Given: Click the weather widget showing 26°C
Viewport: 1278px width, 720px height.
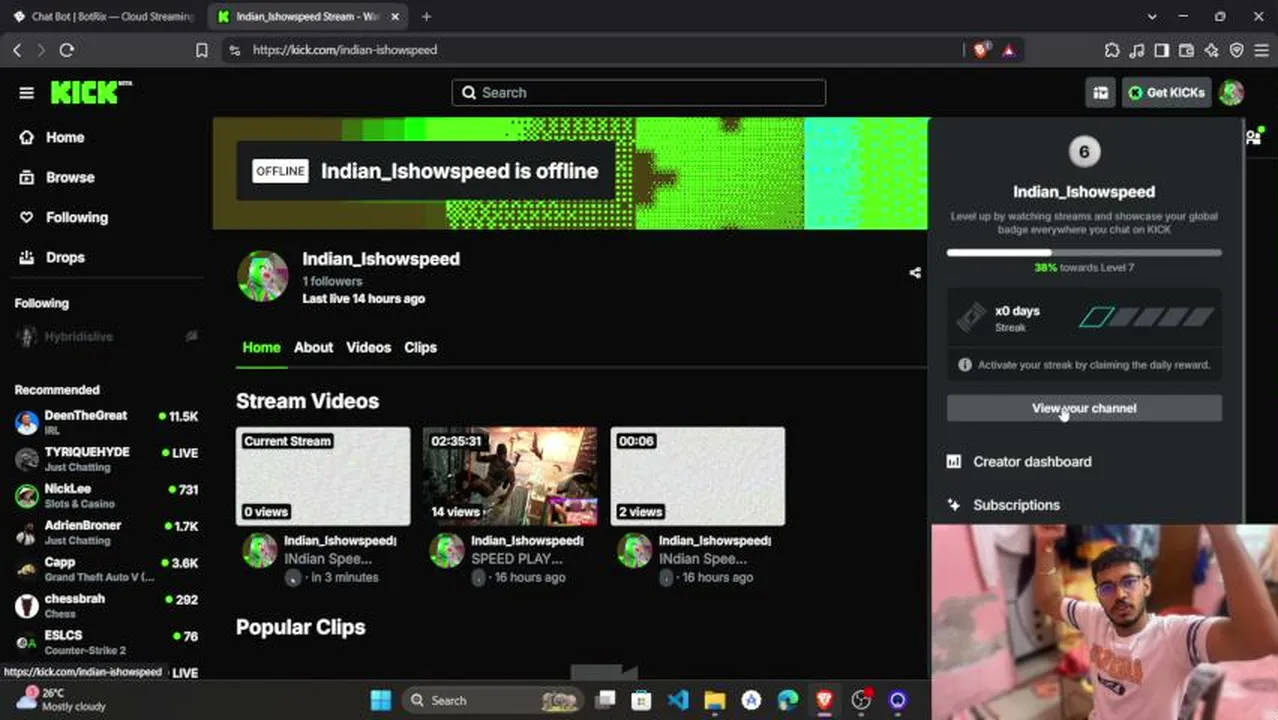Looking at the screenshot, I should point(60,699).
